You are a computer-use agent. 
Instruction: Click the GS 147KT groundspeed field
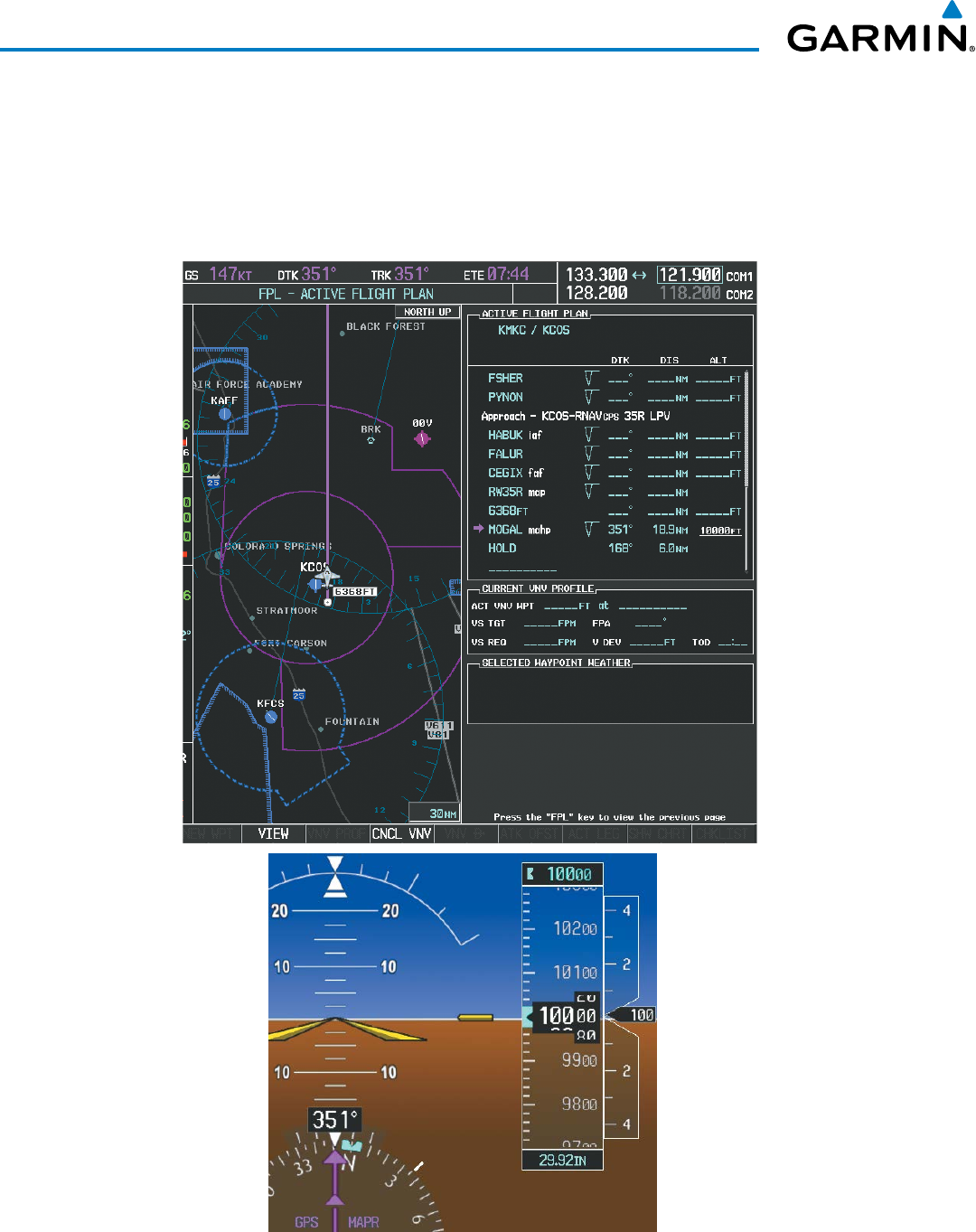click(219, 274)
